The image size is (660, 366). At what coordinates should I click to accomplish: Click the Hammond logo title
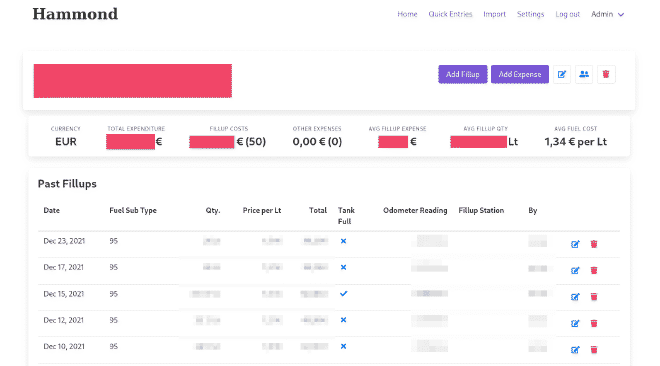click(75, 14)
